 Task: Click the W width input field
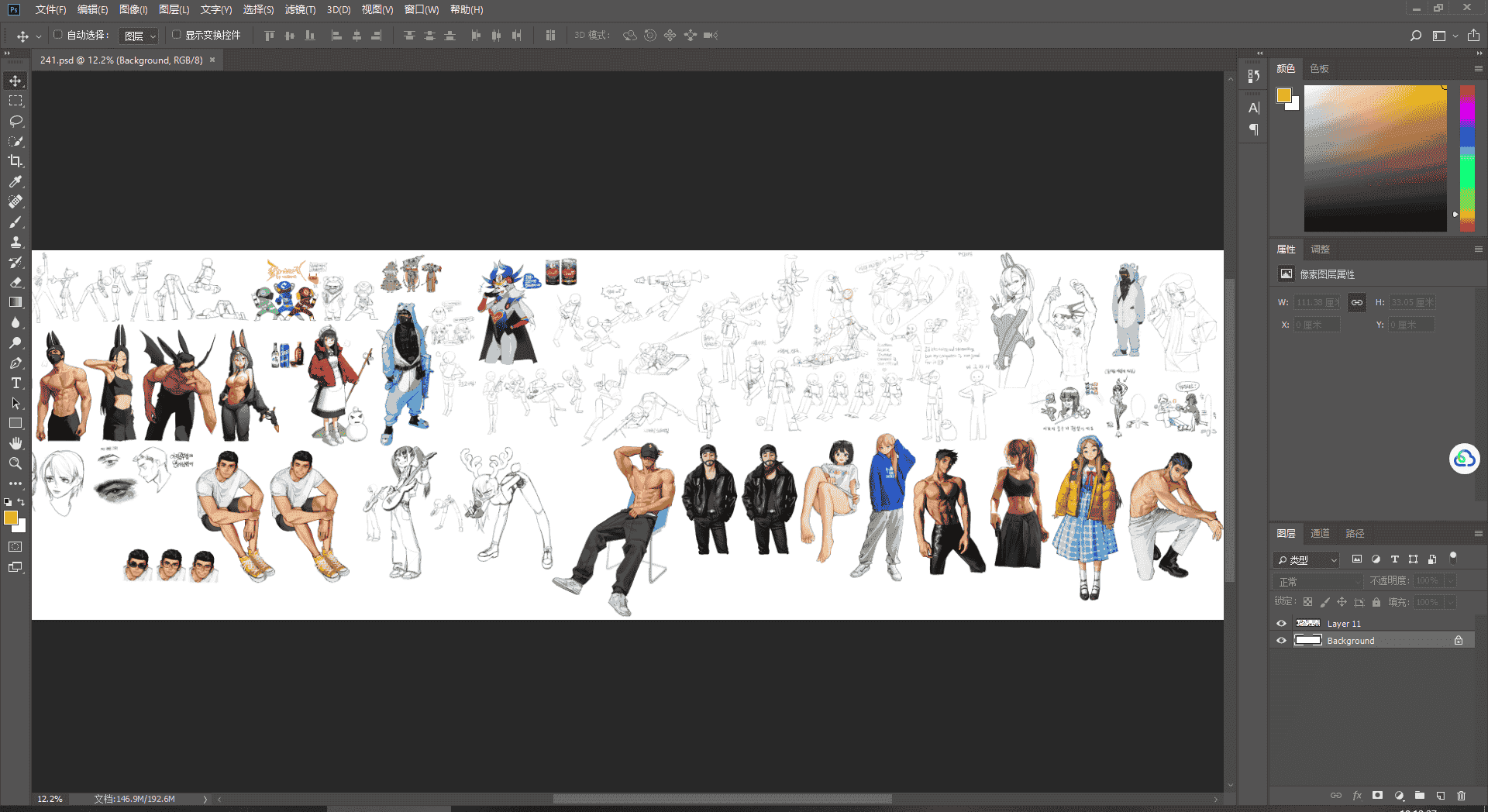pyautogui.click(x=1316, y=302)
